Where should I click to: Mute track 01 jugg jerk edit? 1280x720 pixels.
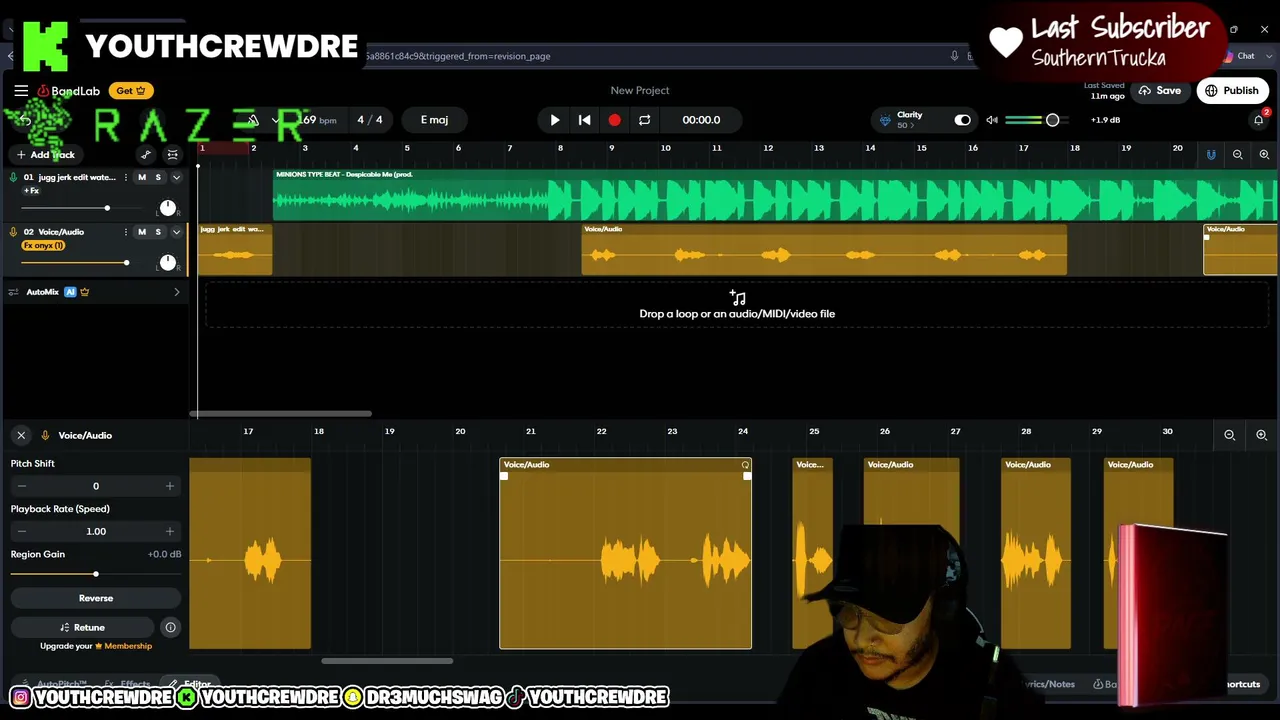[x=142, y=178]
